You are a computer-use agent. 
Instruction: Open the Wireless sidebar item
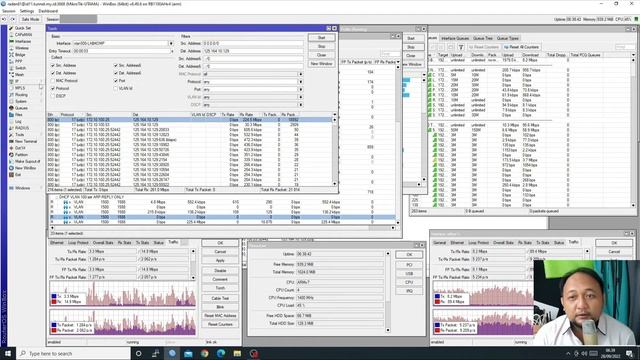click(x=22, y=48)
